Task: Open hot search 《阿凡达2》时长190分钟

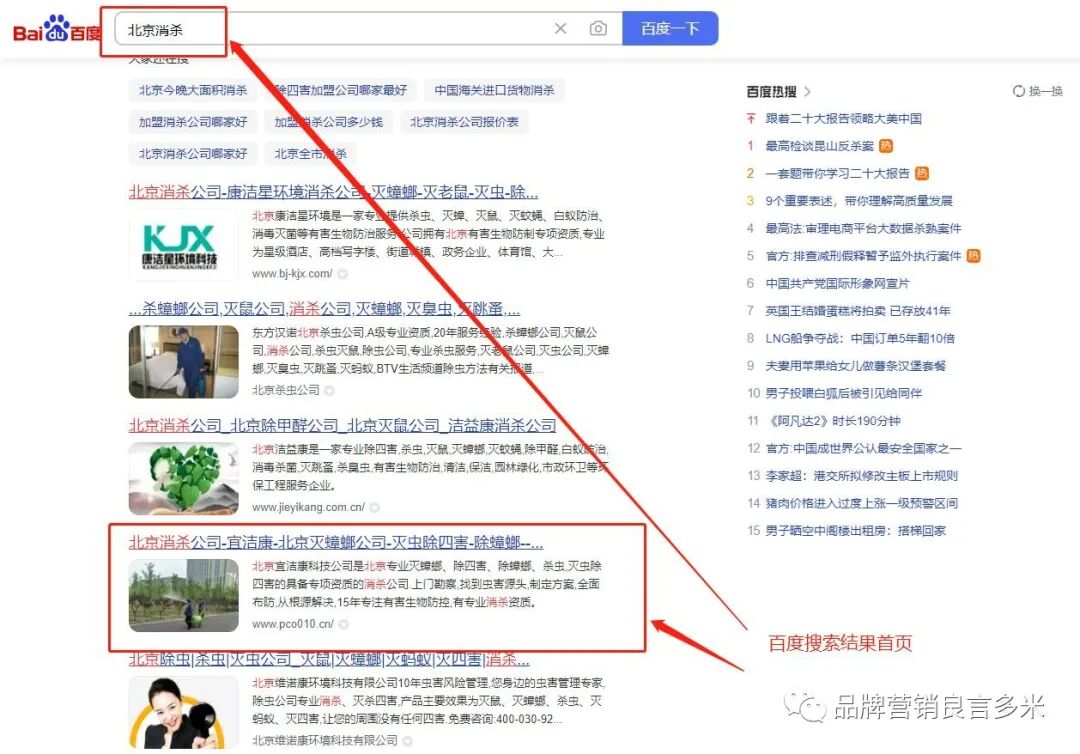Action: point(833,421)
